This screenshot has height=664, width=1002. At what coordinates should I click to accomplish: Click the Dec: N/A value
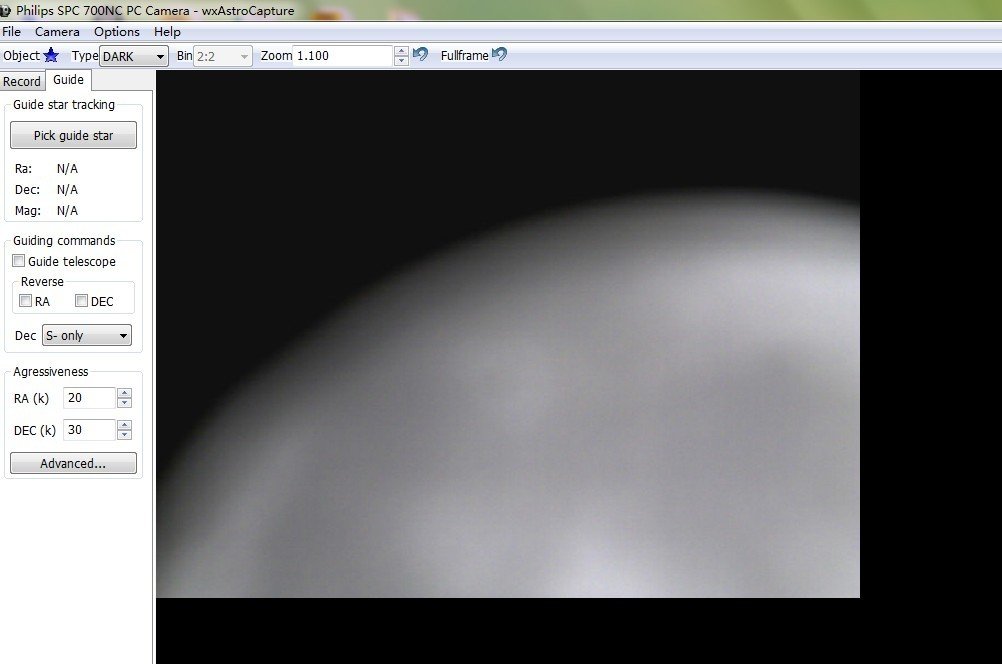67,190
